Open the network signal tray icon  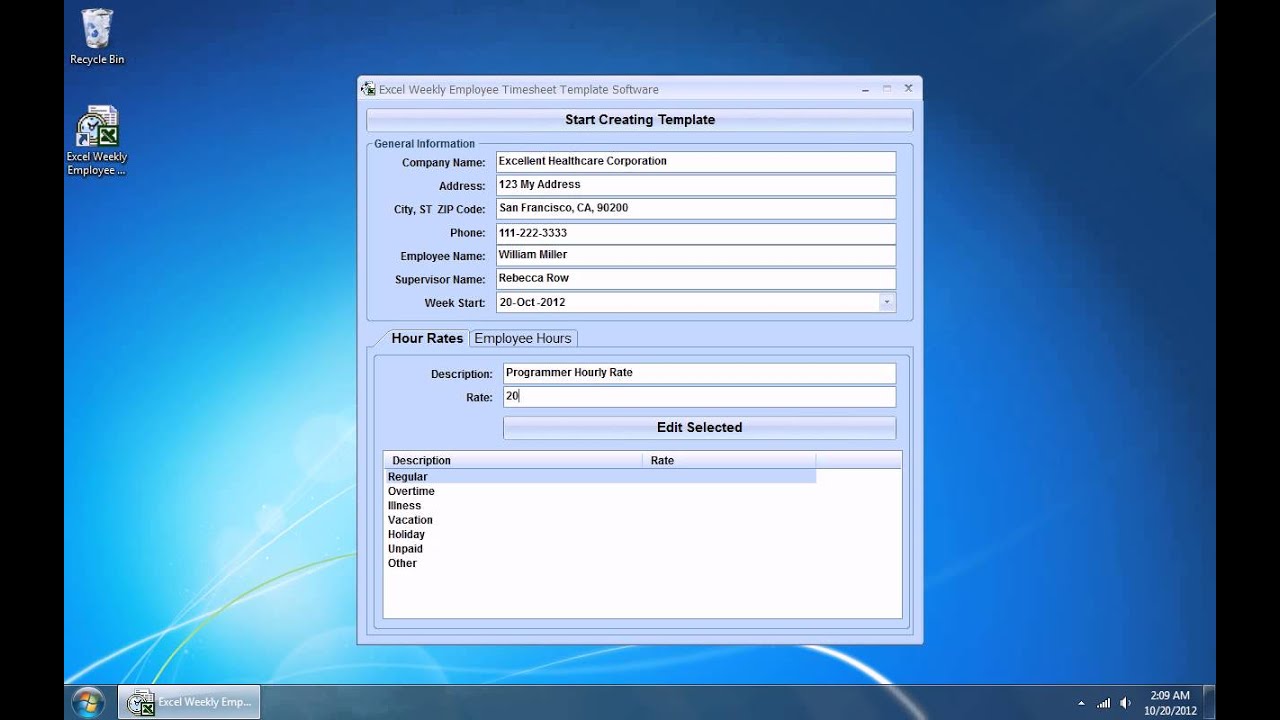[x=1104, y=703]
